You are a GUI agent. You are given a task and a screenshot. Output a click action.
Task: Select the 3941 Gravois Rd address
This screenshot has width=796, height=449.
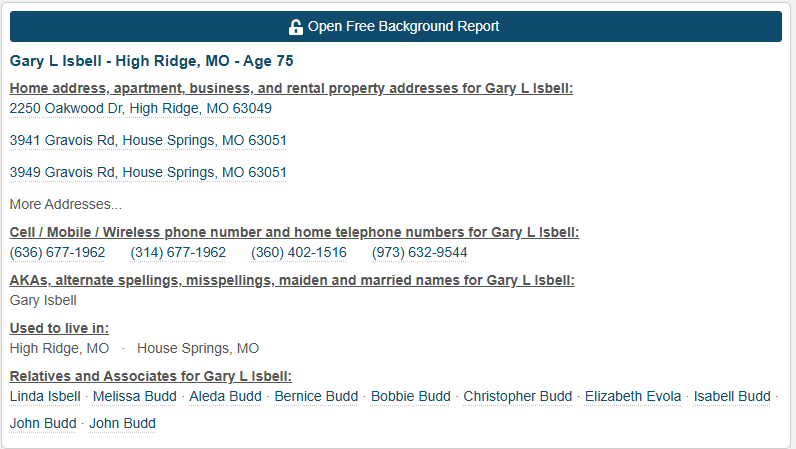tap(148, 140)
